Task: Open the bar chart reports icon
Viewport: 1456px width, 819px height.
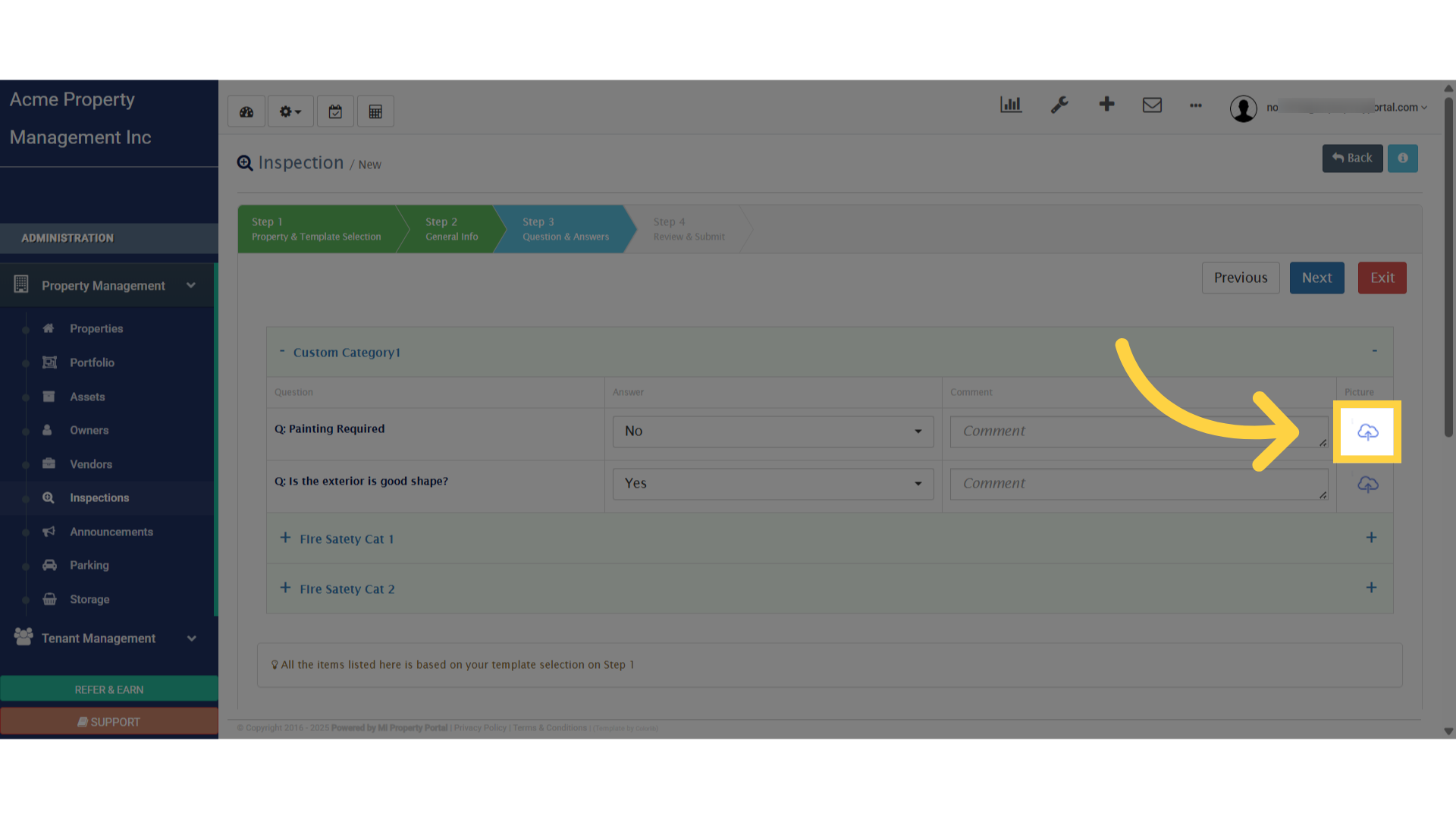Action: (1011, 105)
